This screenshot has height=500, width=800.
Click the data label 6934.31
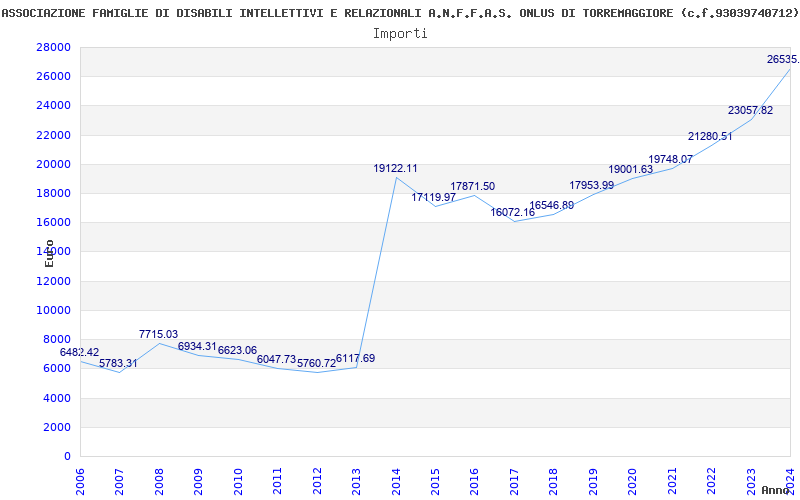[x=197, y=346]
